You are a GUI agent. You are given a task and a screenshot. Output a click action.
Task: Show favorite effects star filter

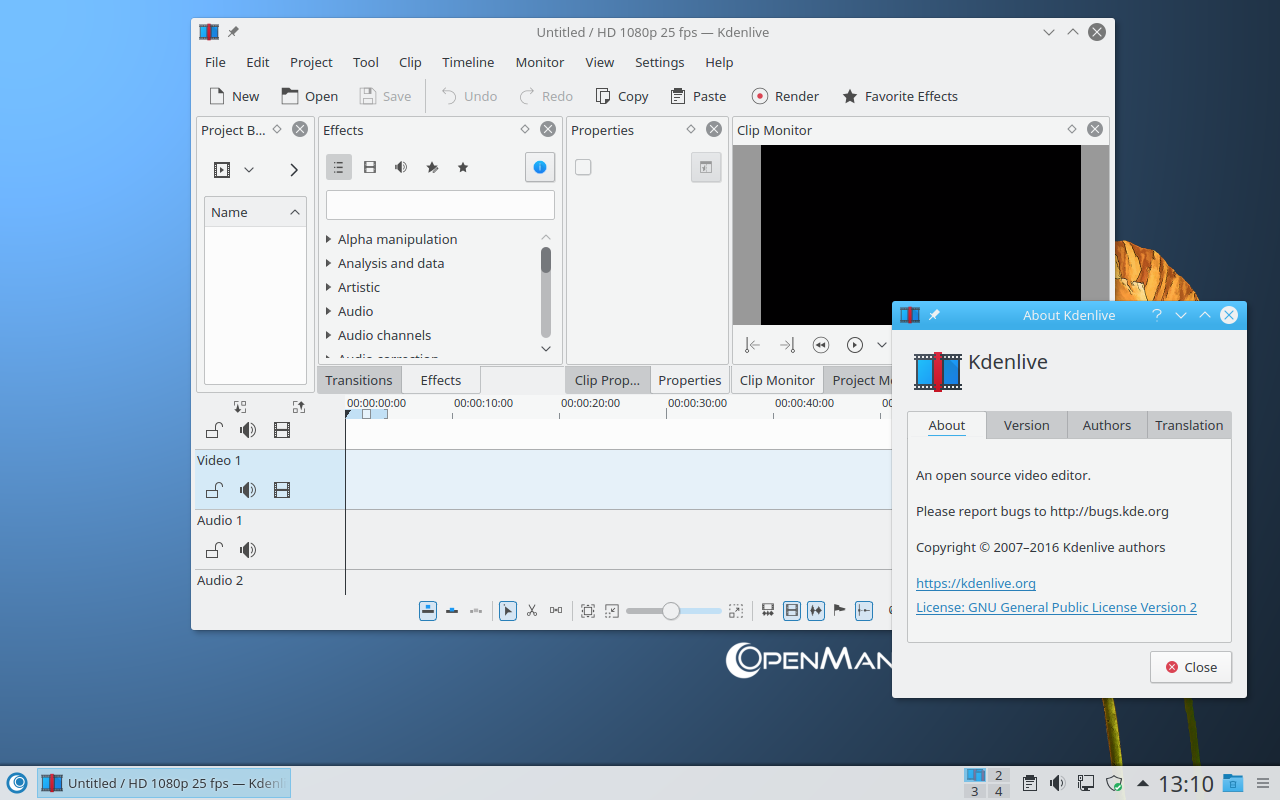[x=463, y=167]
